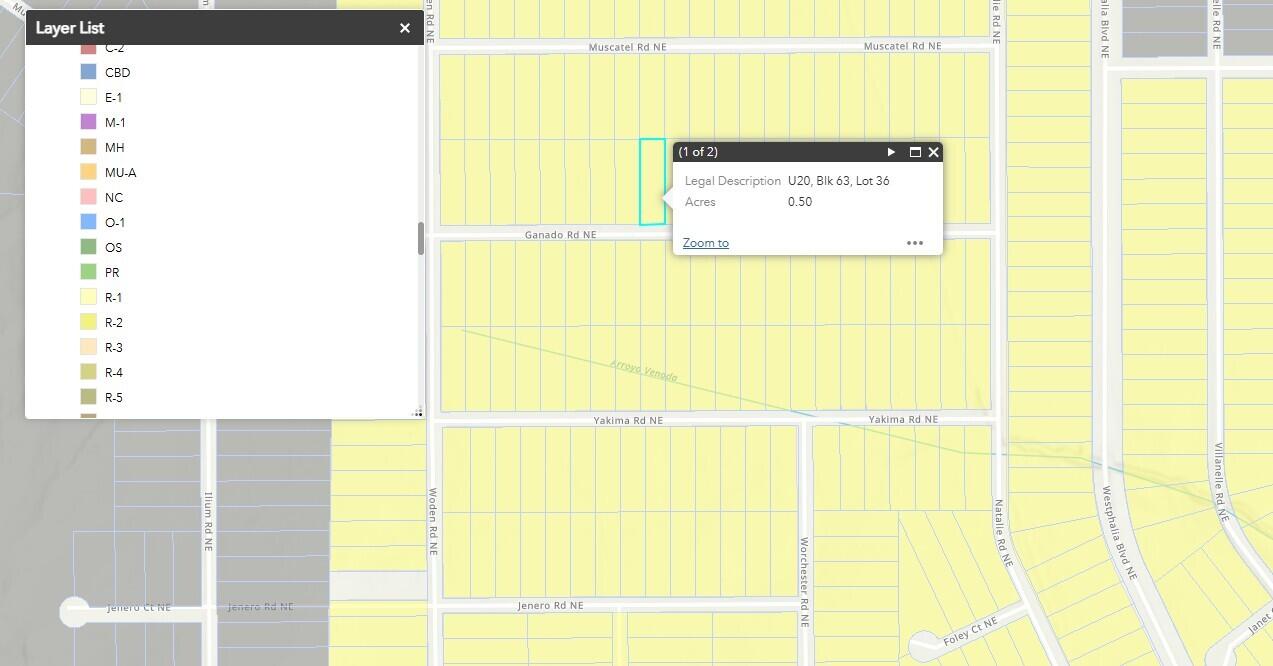Click the R-1 legend label
The height and width of the screenshot is (666, 1273).
[114, 297]
